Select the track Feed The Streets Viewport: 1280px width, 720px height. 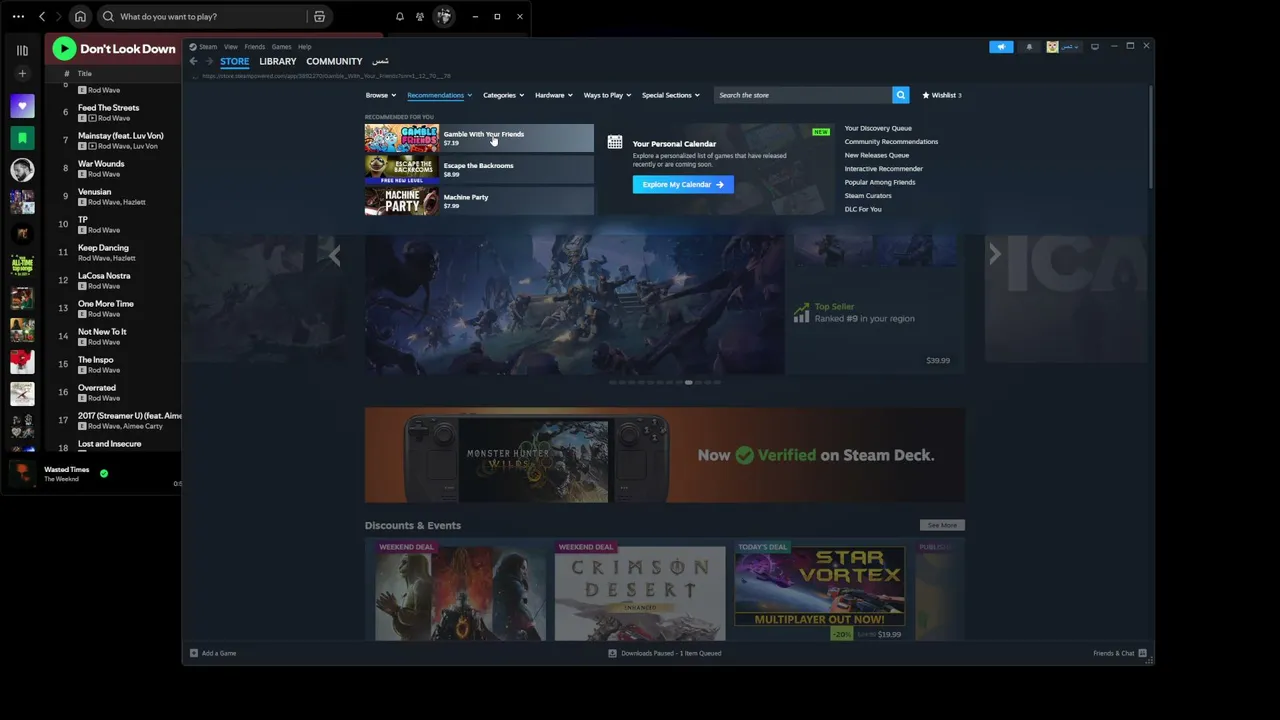click(x=109, y=108)
